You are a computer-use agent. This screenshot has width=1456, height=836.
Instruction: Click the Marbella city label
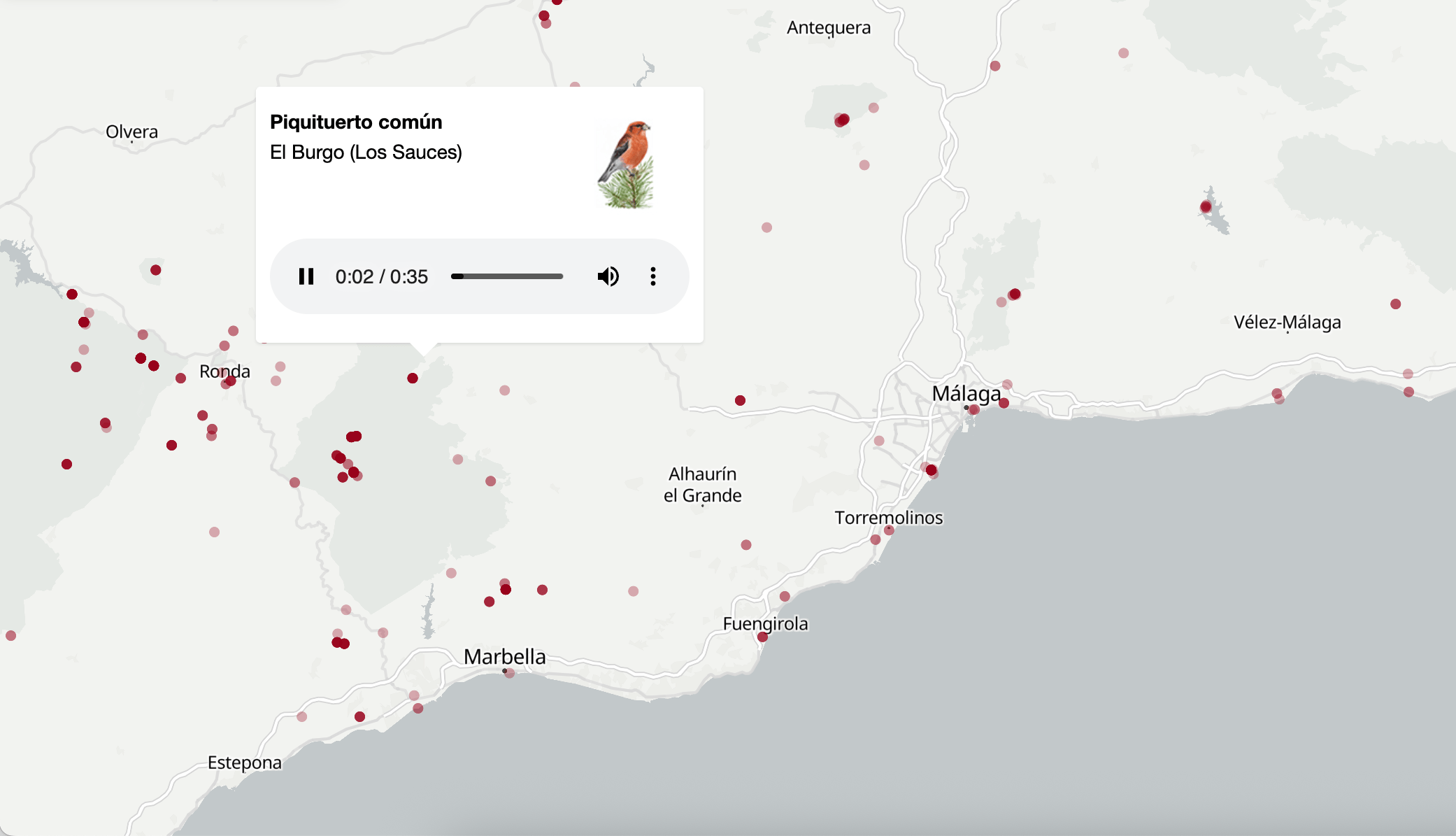[x=506, y=656]
